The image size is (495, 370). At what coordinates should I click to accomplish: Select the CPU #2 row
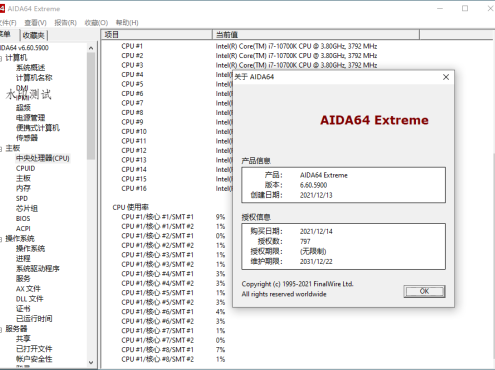pyautogui.click(x=132, y=56)
